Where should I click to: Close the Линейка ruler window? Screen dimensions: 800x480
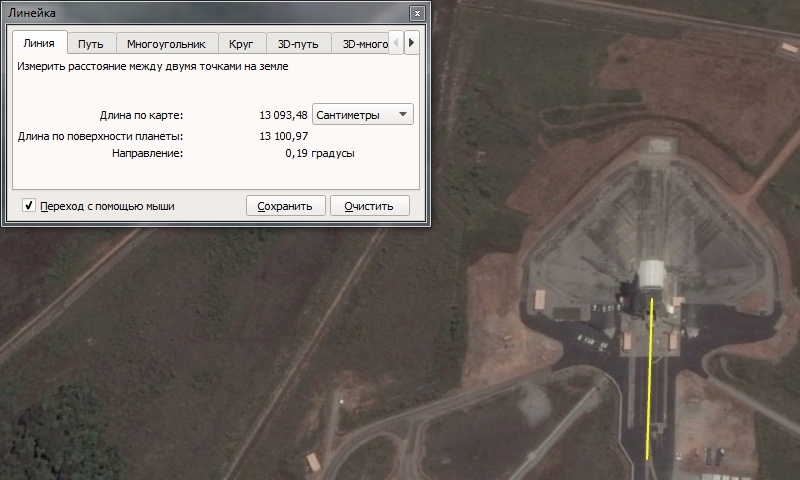417,13
